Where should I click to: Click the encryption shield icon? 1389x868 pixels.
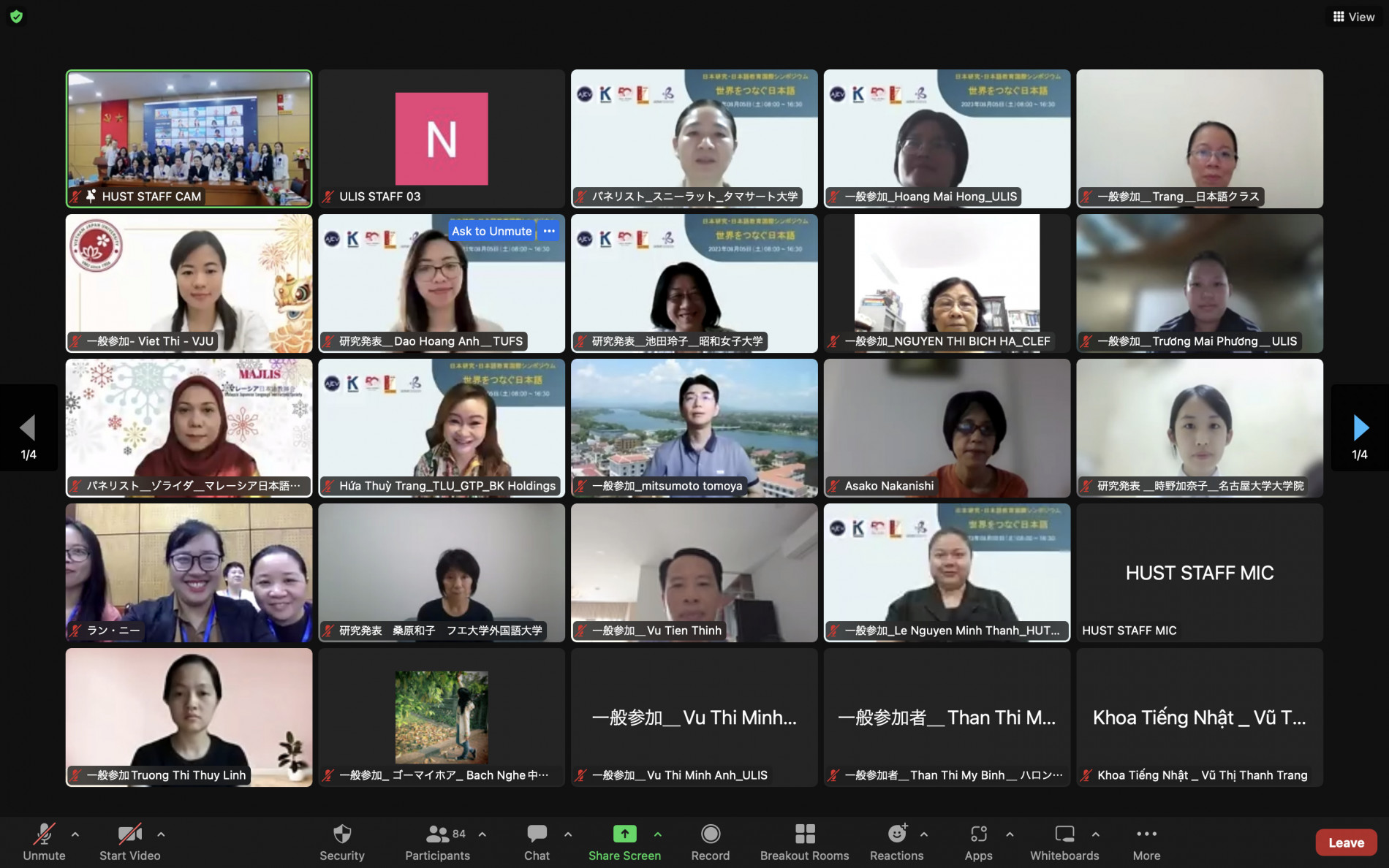(x=16, y=16)
